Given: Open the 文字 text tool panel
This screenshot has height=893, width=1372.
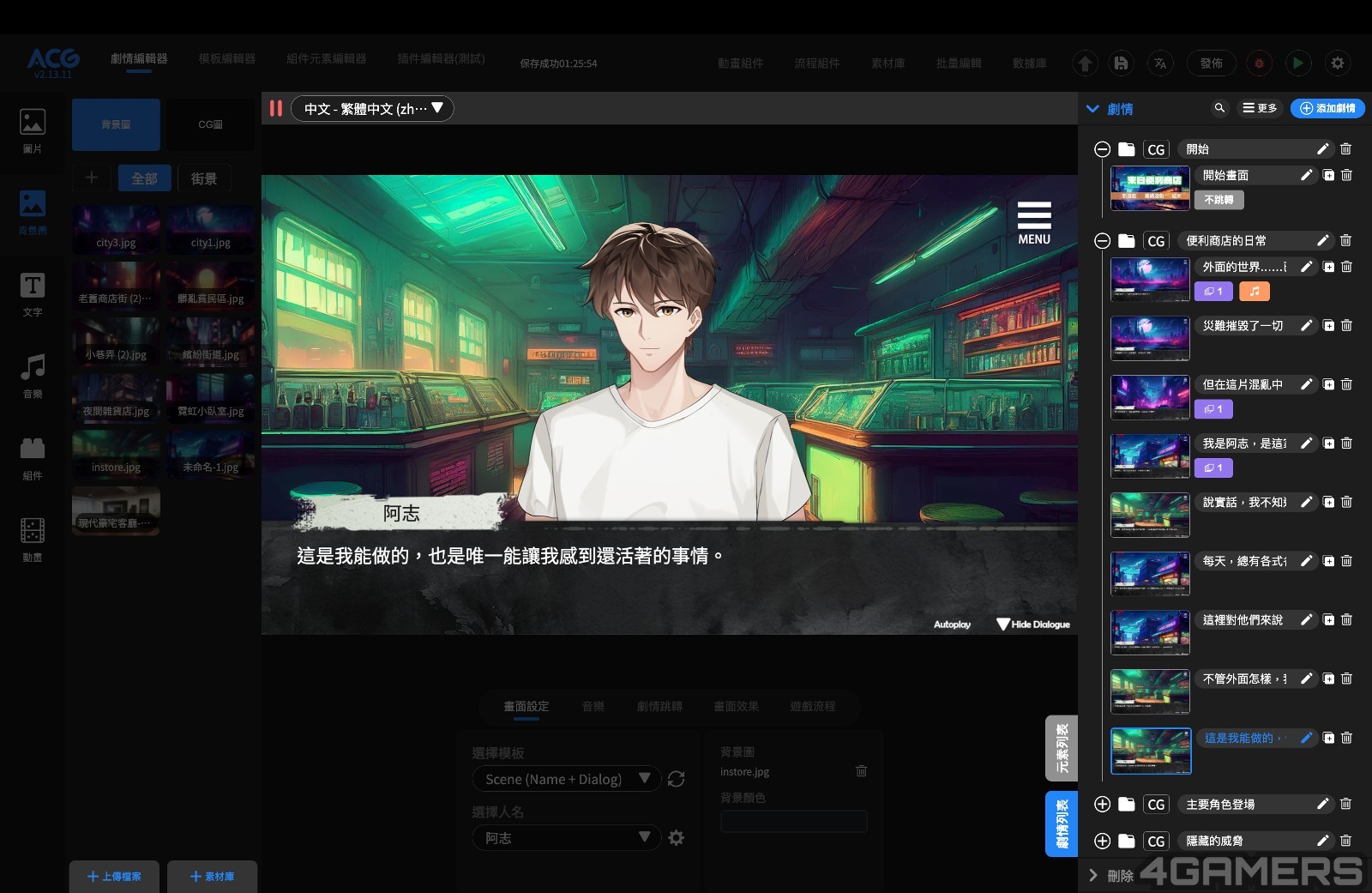Looking at the screenshot, I should click(x=33, y=294).
